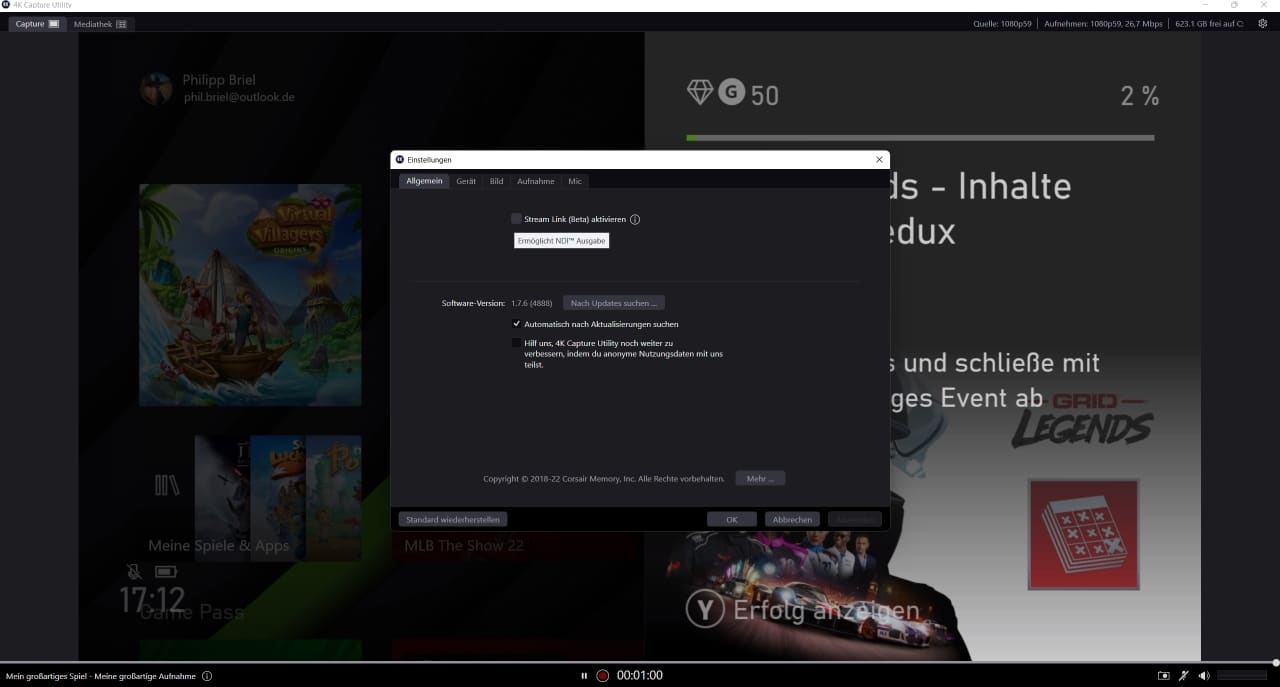Tick the anonymous usage data checkbox

pos(516,343)
